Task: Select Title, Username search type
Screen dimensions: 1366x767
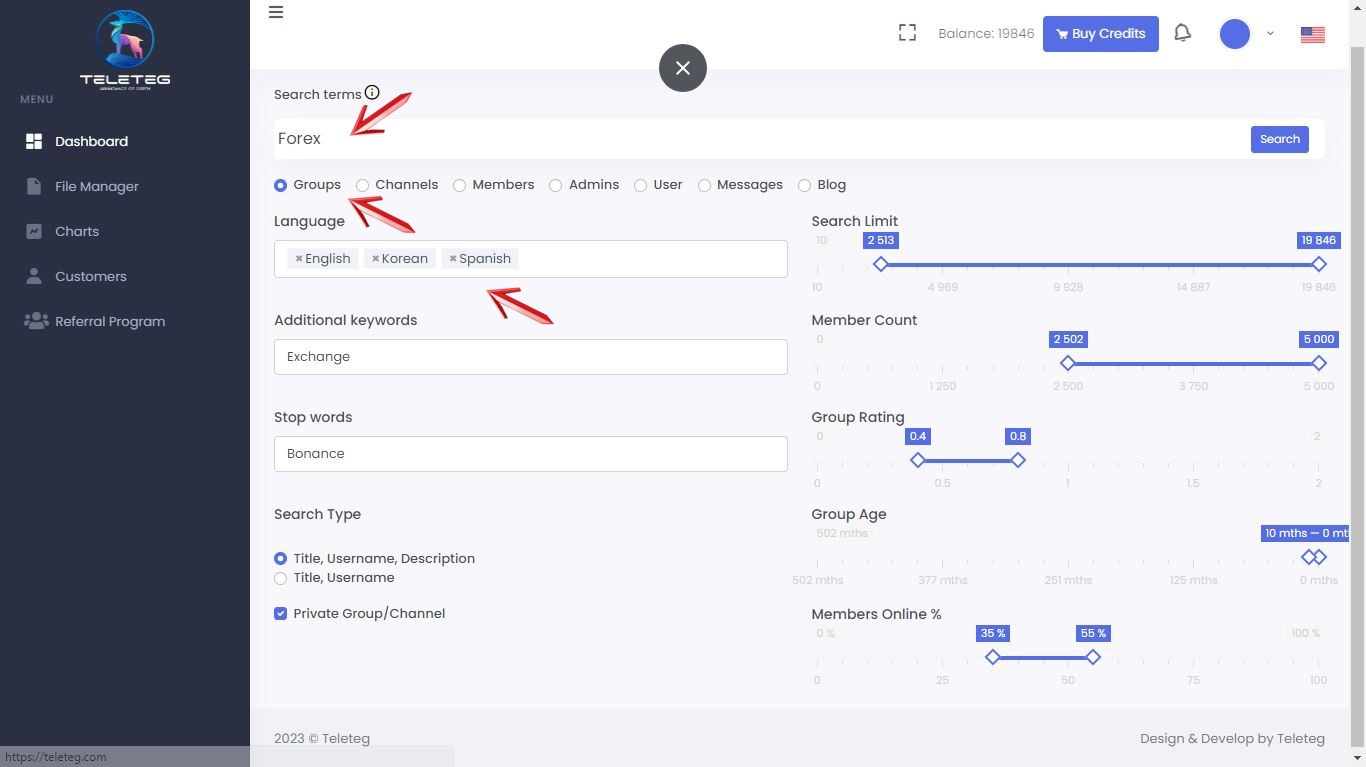Action: pyautogui.click(x=281, y=578)
